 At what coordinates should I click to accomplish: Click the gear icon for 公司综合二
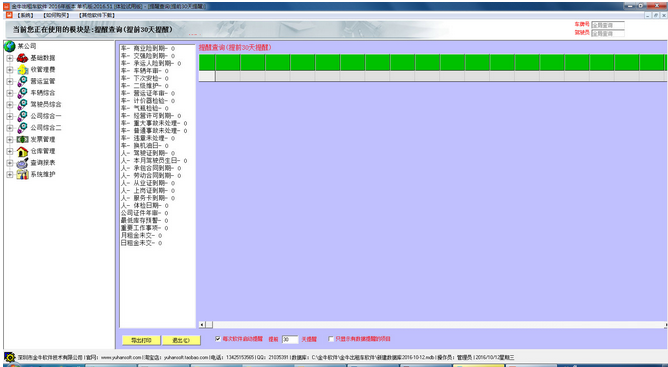tap(22, 128)
